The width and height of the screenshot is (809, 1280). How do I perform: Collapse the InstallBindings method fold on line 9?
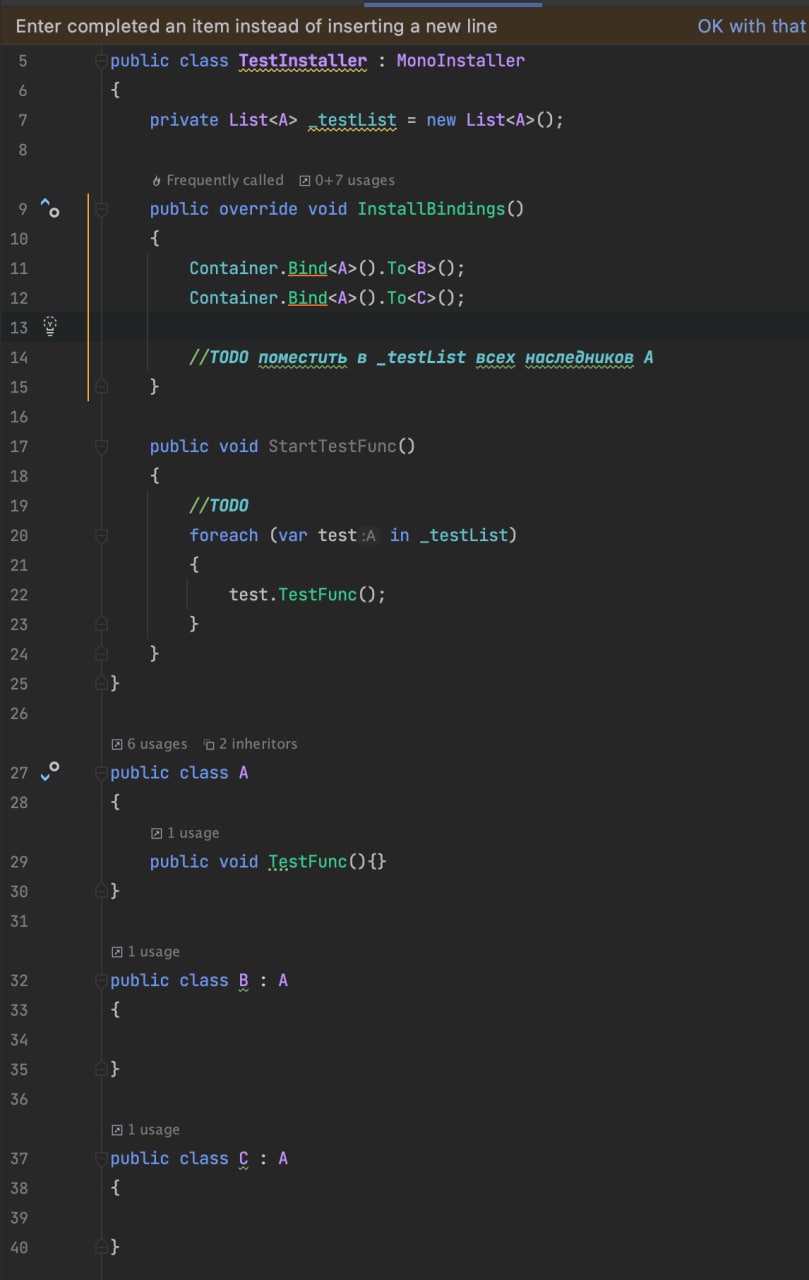pyautogui.click(x=101, y=209)
